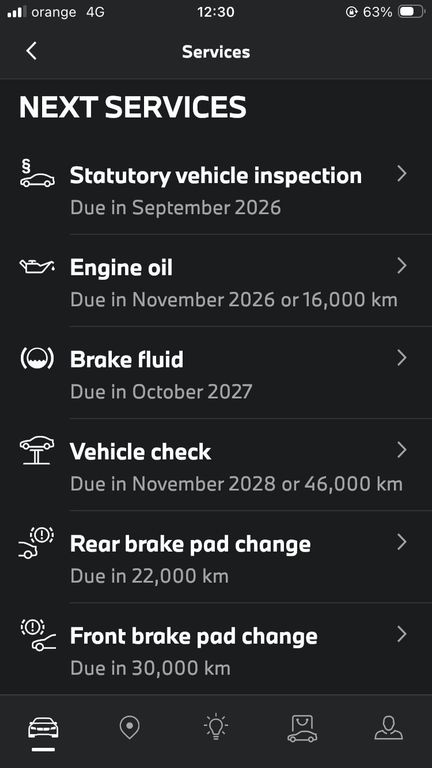432x768 pixels.
Task: Click the Front brake pad icon
Action: click(x=38, y=635)
